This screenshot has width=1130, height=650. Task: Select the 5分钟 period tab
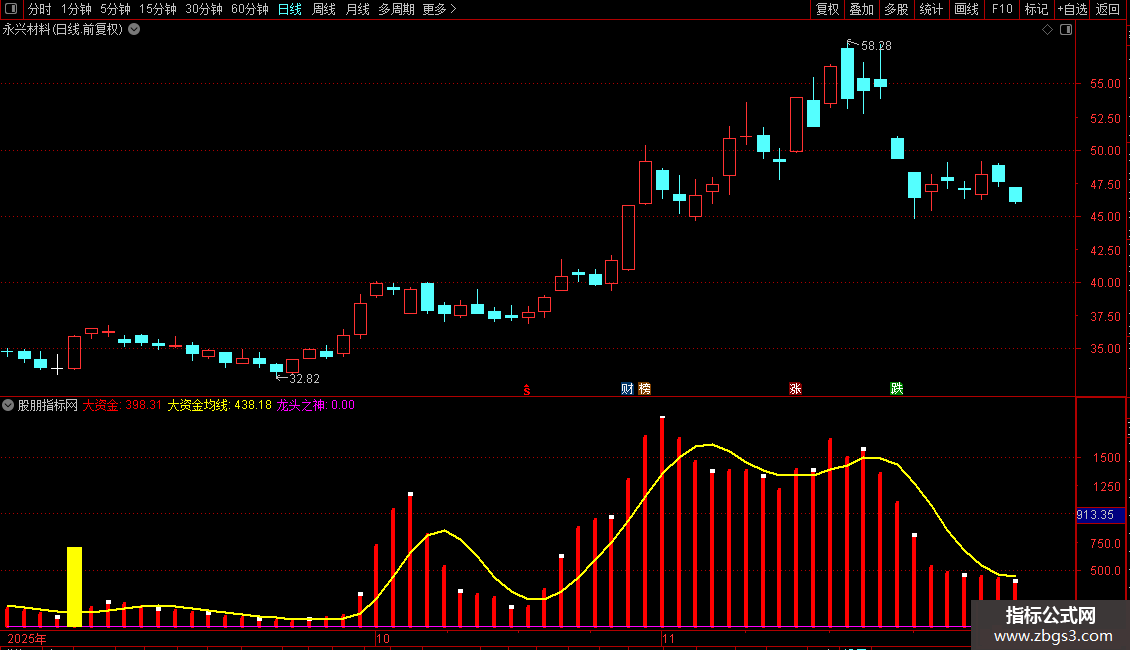[115, 9]
